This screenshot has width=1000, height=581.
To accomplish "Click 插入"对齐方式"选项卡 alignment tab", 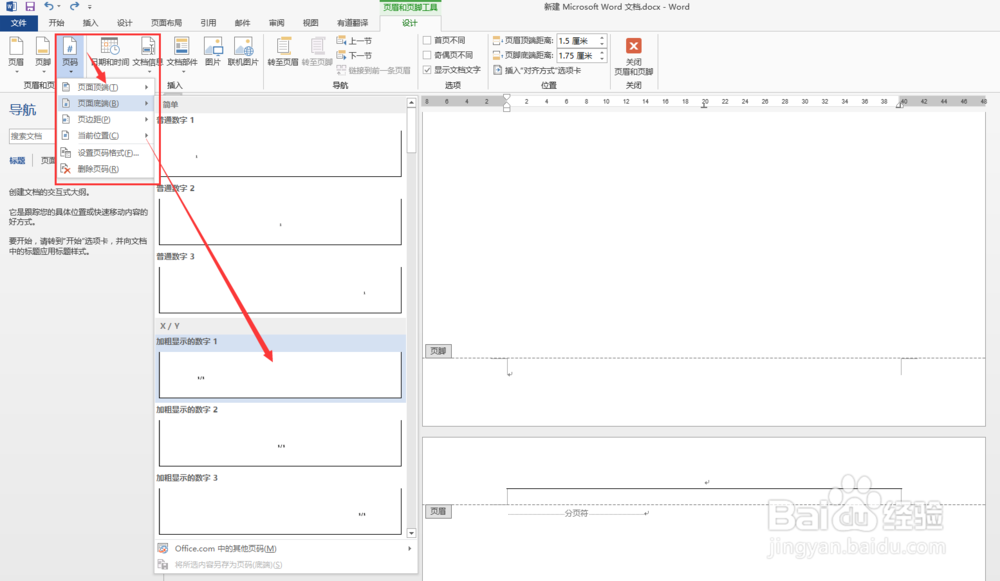I will [537, 70].
